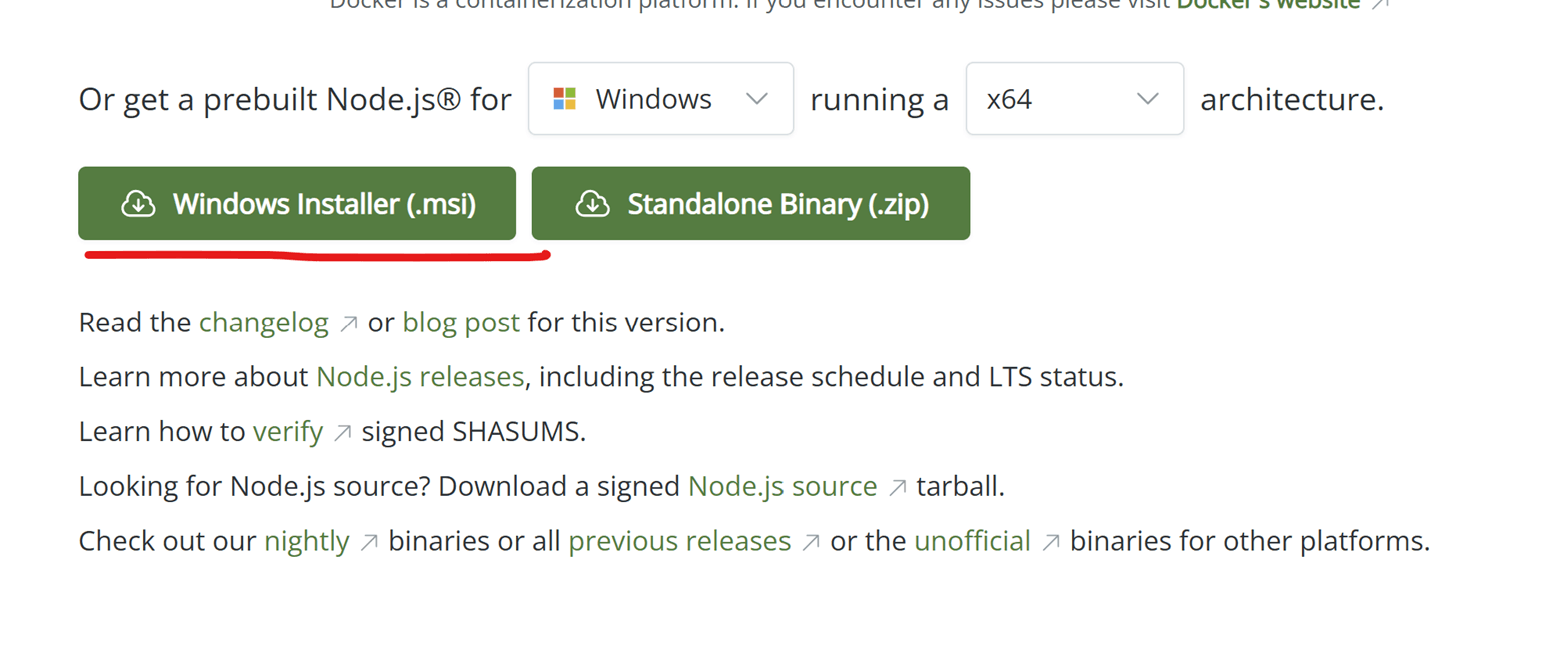The height and width of the screenshot is (653, 1560).
Task: Click the external link arrow next to unofficial
Action: [1053, 540]
